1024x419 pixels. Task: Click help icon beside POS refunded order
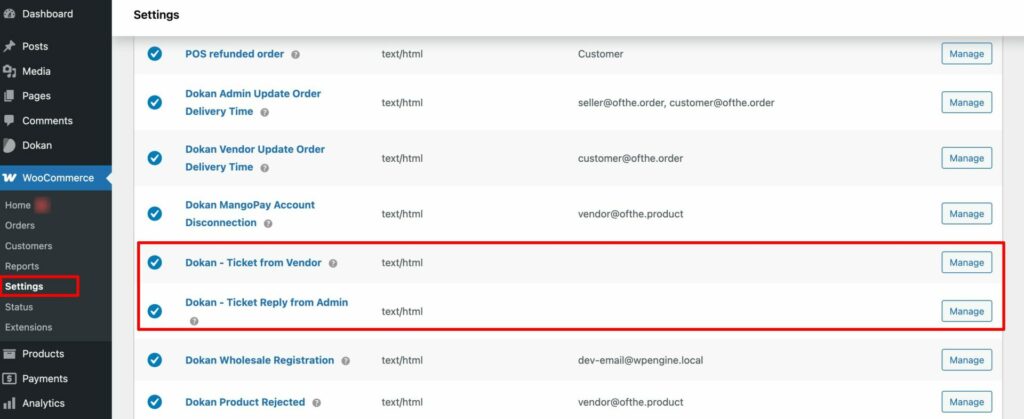pos(295,54)
